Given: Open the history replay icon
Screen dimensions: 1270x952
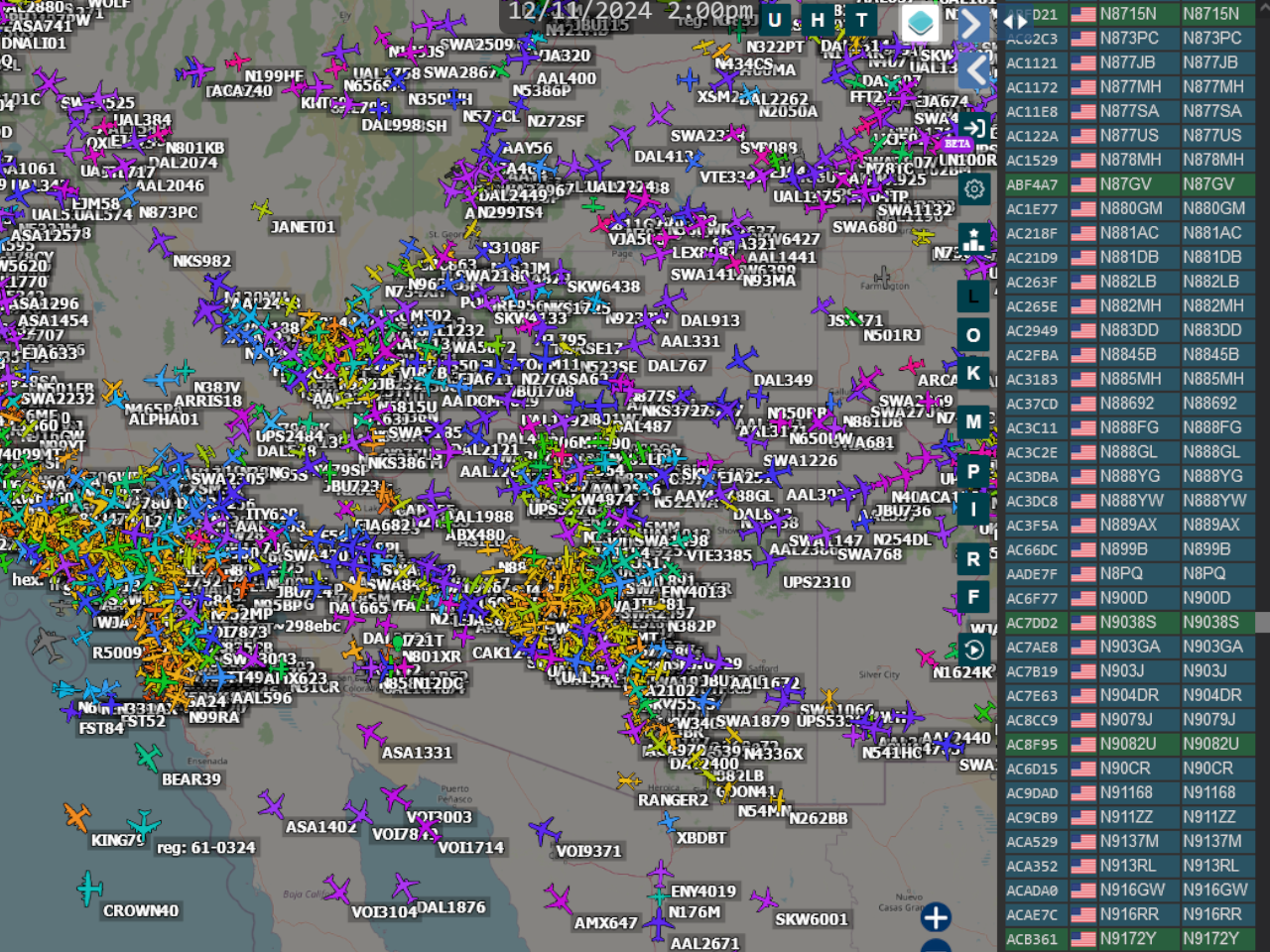Looking at the screenshot, I should click(974, 650).
